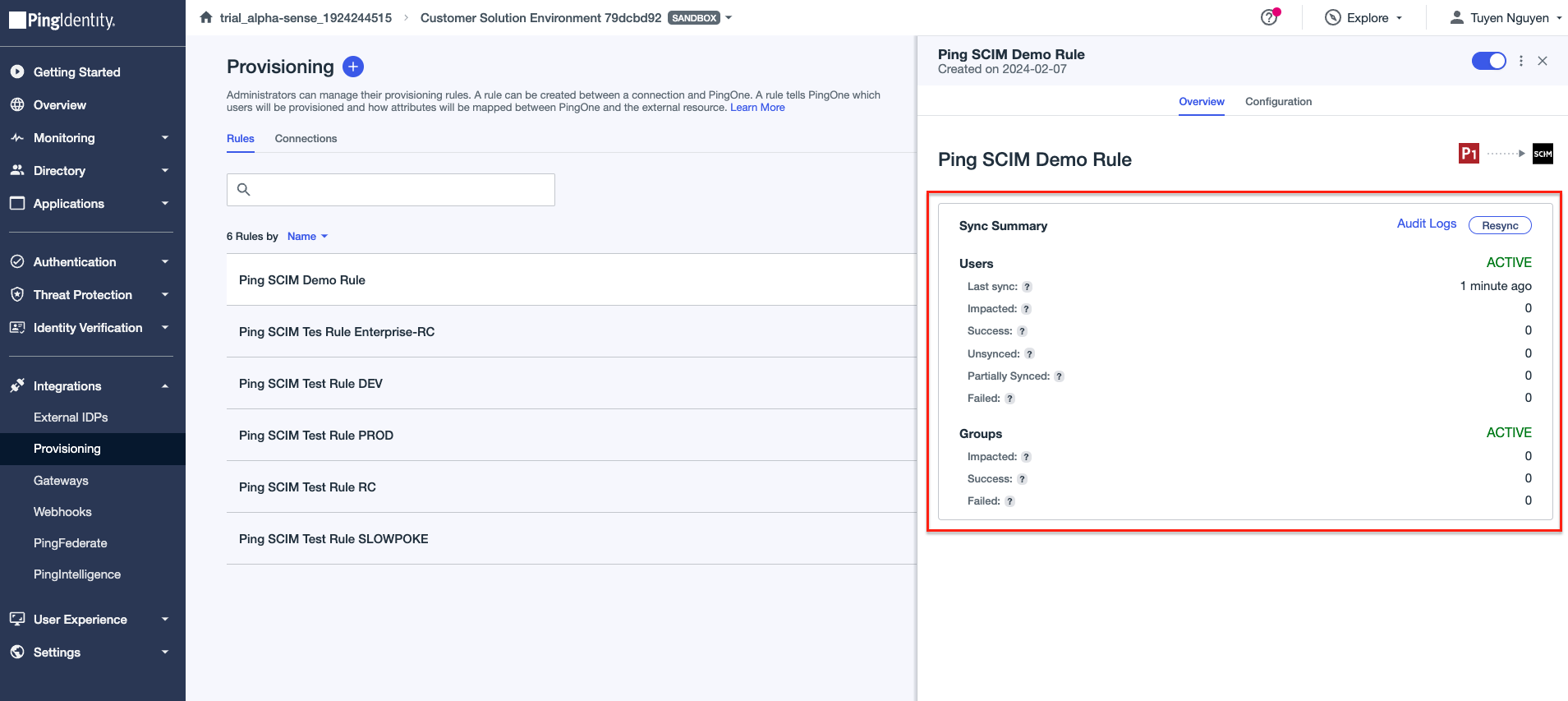
Task: Open the sort by Name dropdown
Action: (x=307, y=237)
